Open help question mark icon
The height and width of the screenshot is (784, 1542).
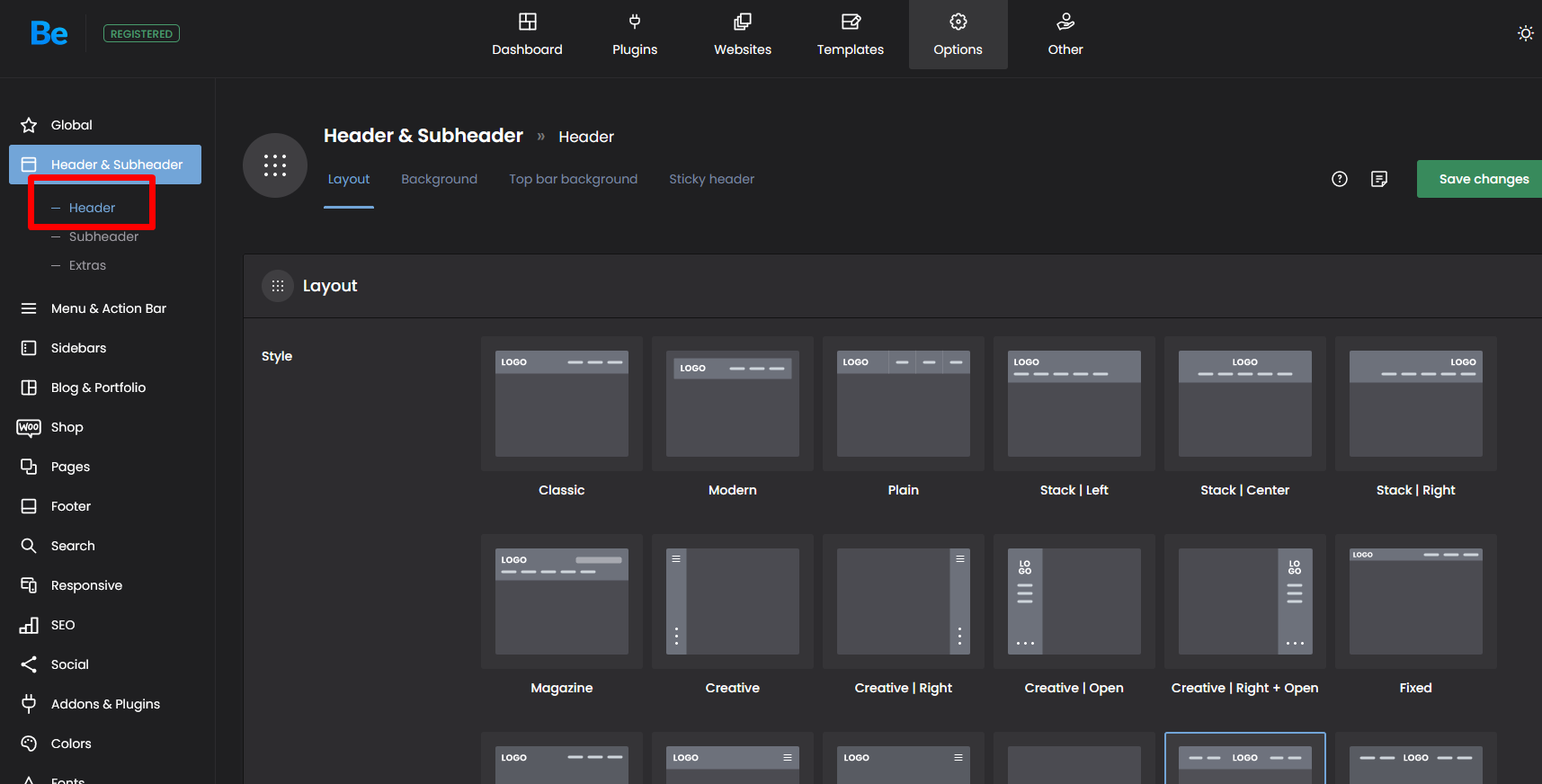point(1340,179)
